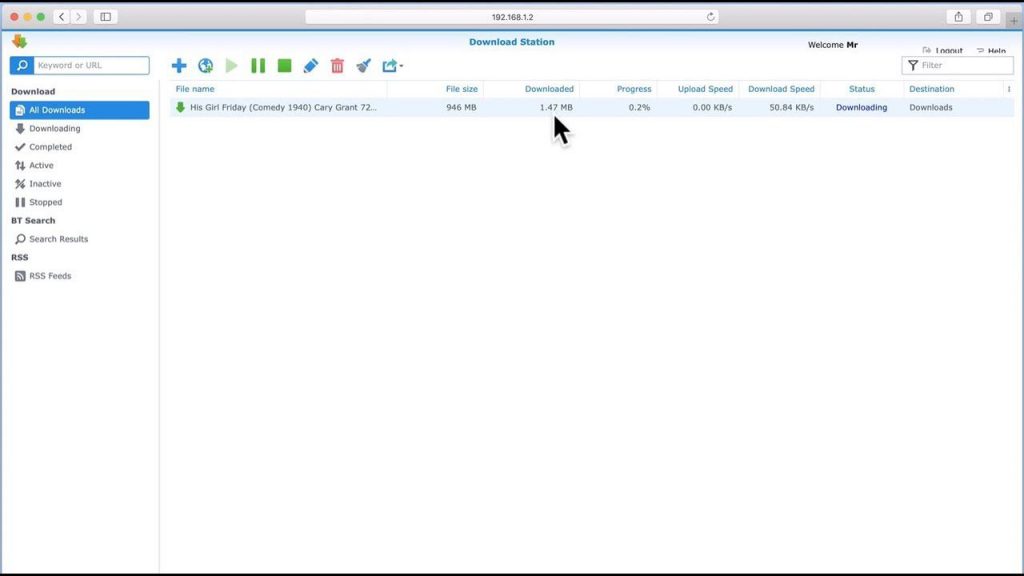Open column options menu at table header end
Viewport: 1024px width, 576px height.
pyautogui.click(x=1009, y=89)
